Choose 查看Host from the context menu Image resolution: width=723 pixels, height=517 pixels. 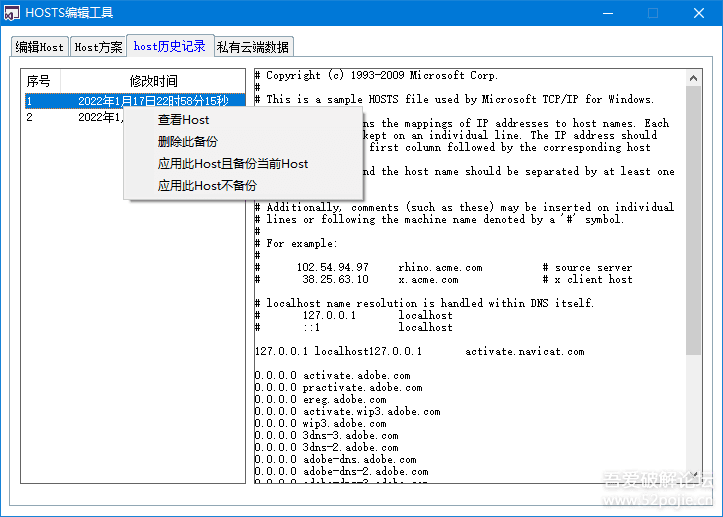[183, 120]
